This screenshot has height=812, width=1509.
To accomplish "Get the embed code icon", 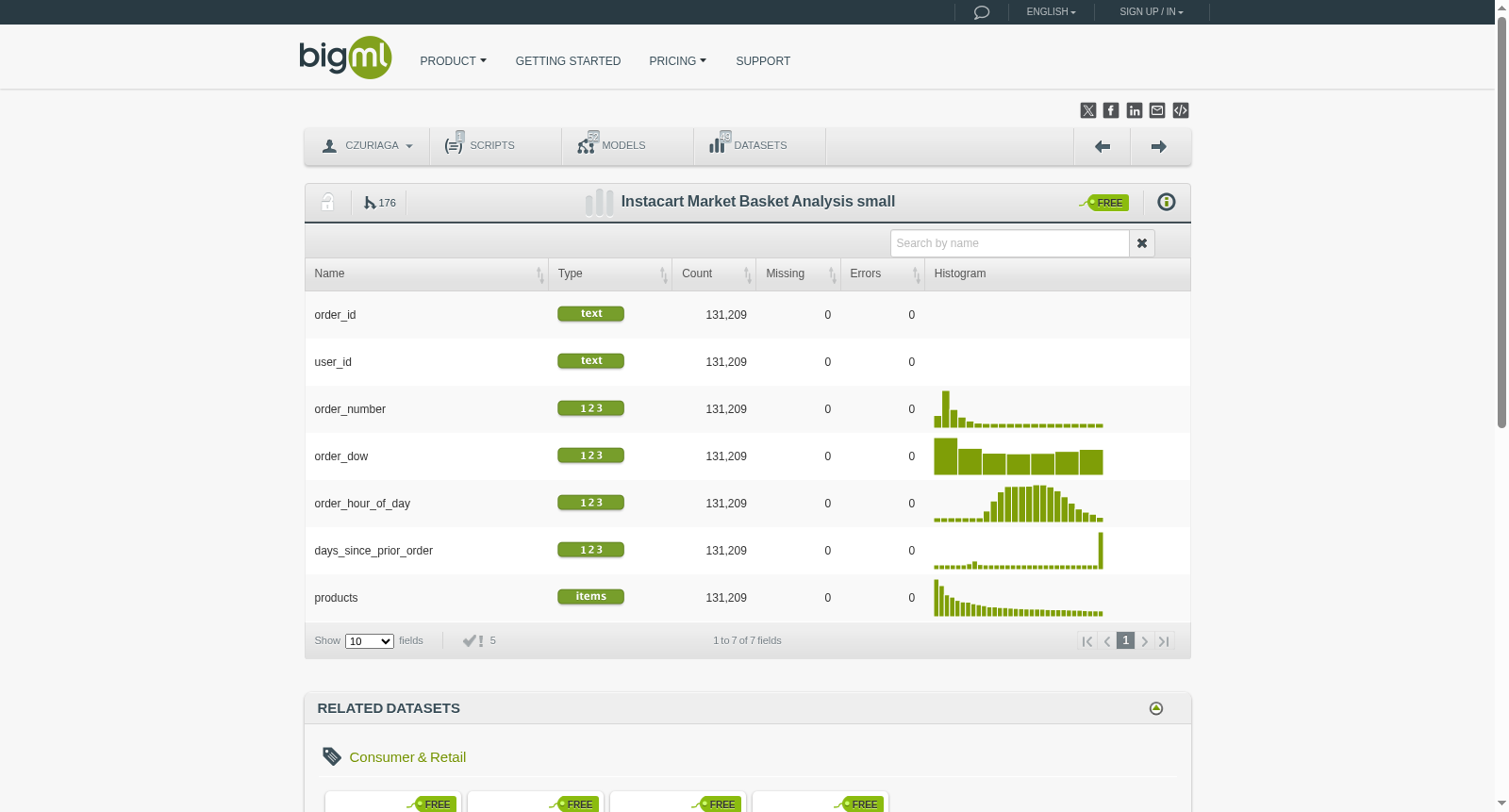I will (1181, 110).
